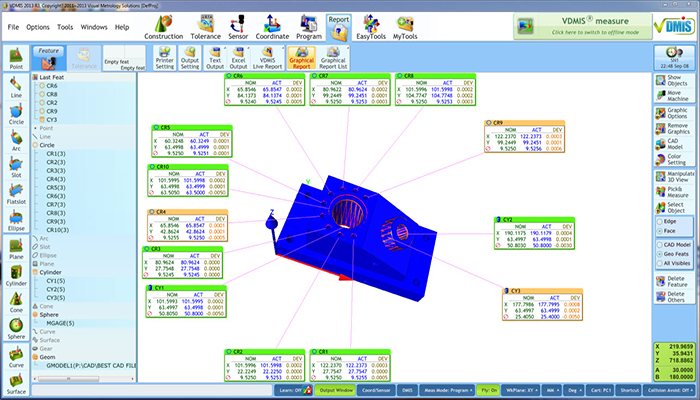Open the Windows menu

point(94,27)
